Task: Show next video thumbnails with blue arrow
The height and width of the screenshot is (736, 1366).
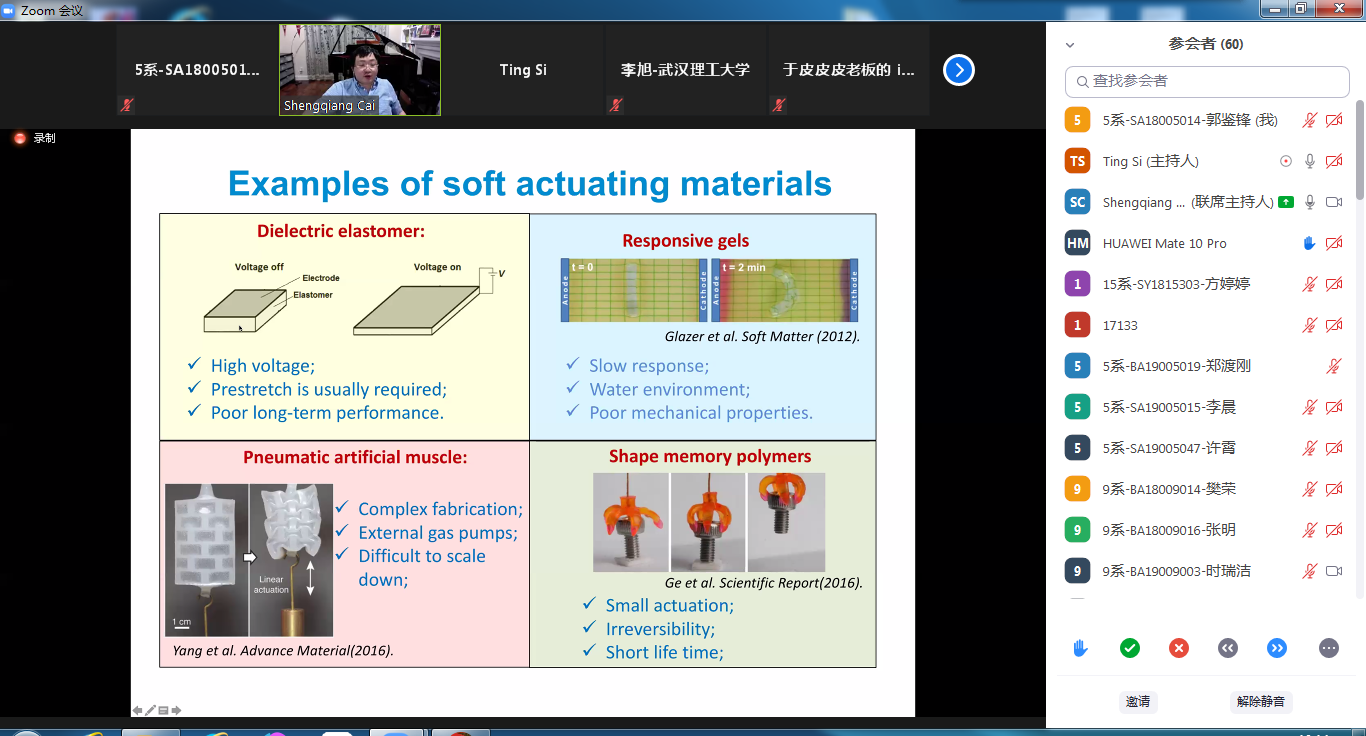Action: pos(958,70)
